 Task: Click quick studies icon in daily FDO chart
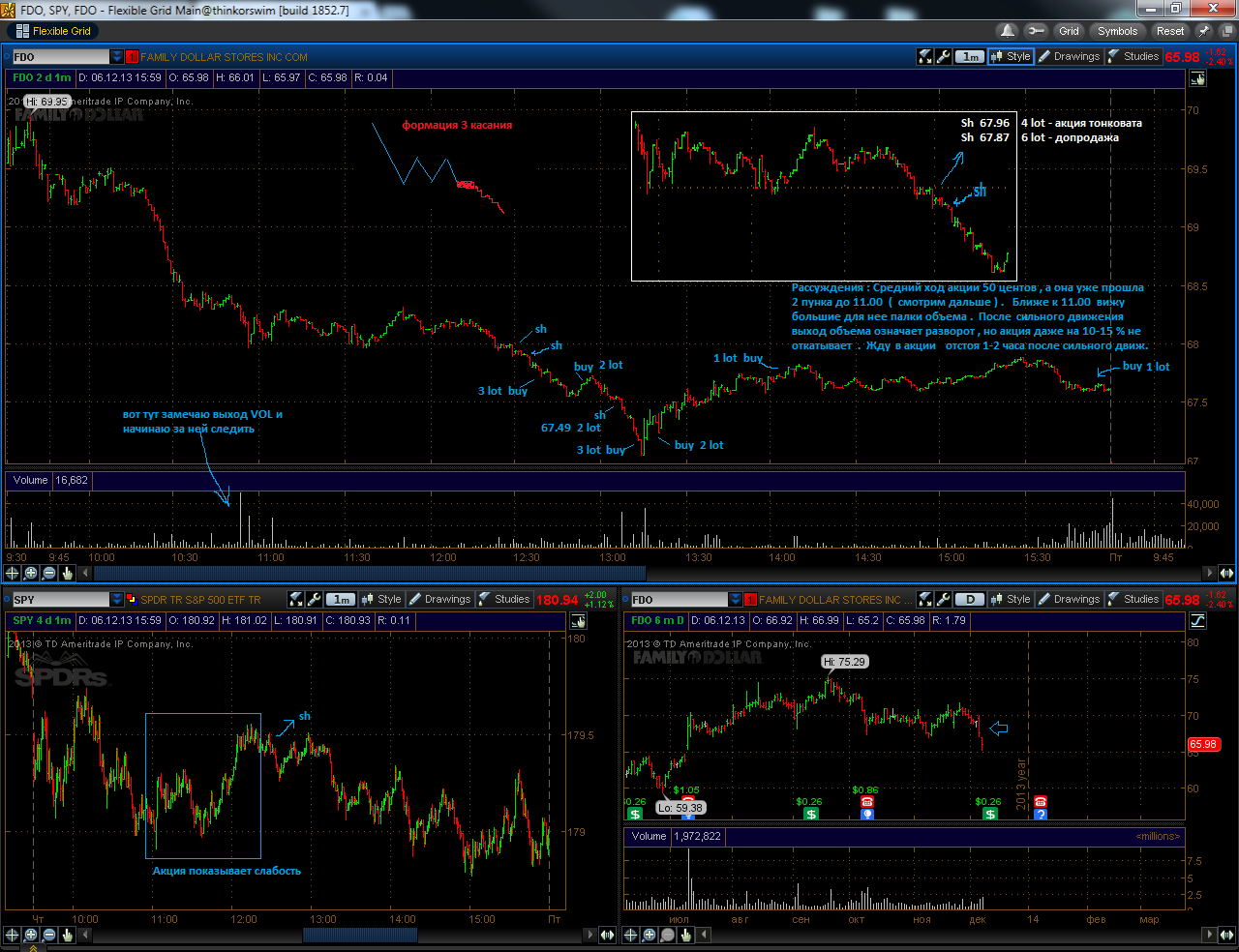point(925,600)
